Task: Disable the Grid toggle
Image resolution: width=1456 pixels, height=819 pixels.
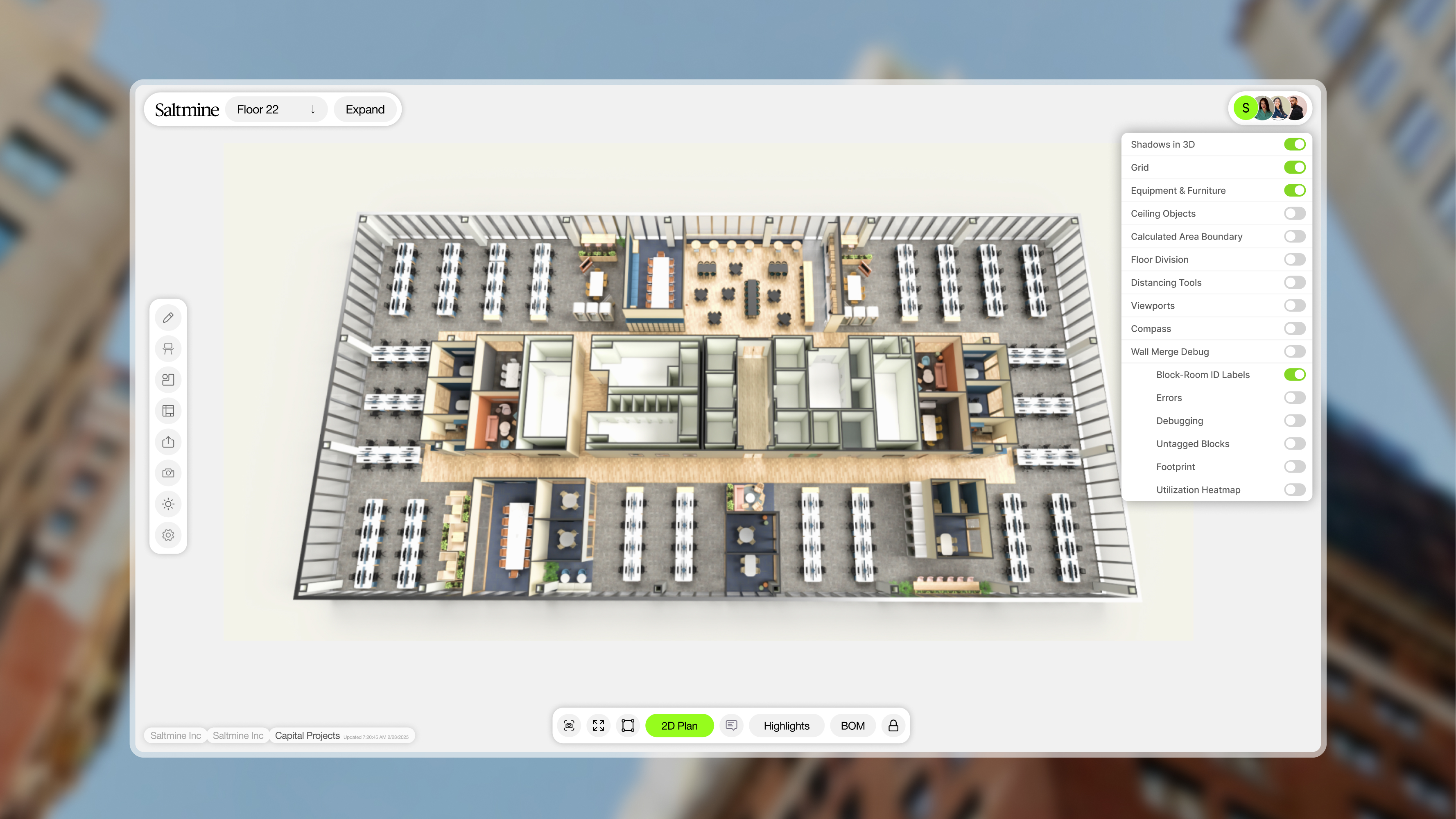Action: coord(1294,167)
